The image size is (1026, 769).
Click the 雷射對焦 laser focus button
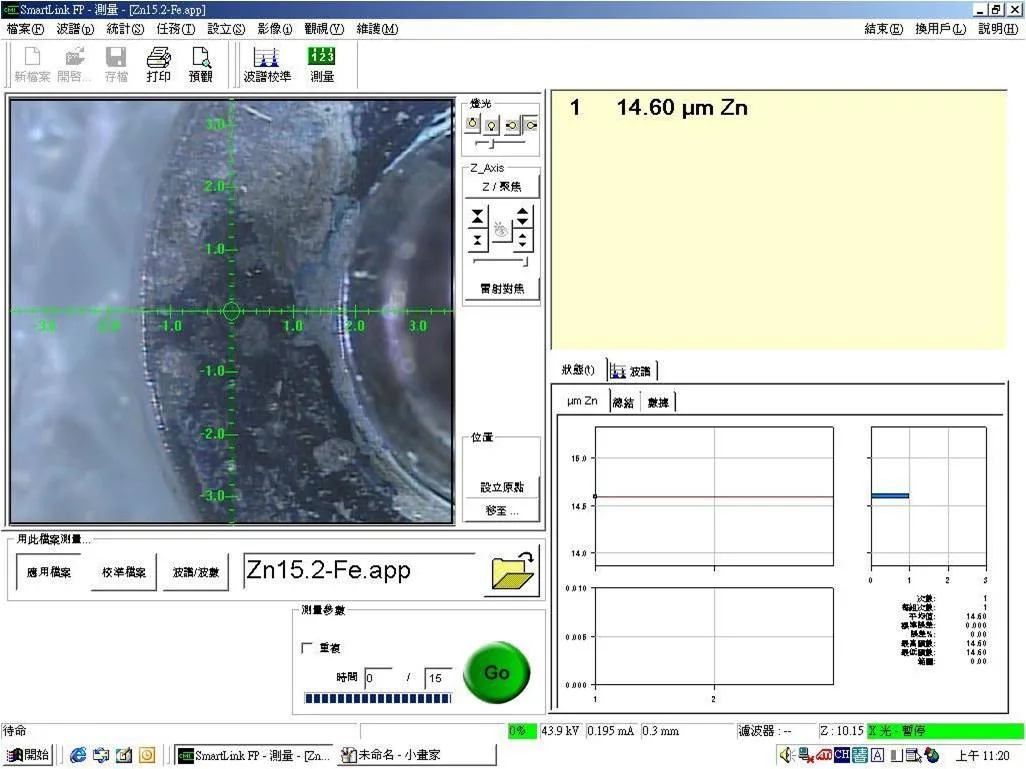pos(502,289)
